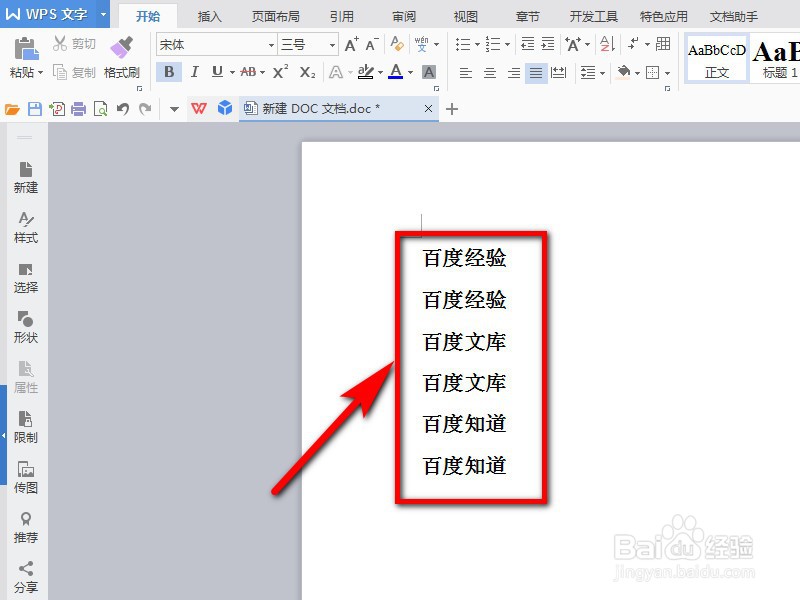Apply subscript X₂ formatting
The width and height of the screenshot is (800, 600).
pos(307,72)
